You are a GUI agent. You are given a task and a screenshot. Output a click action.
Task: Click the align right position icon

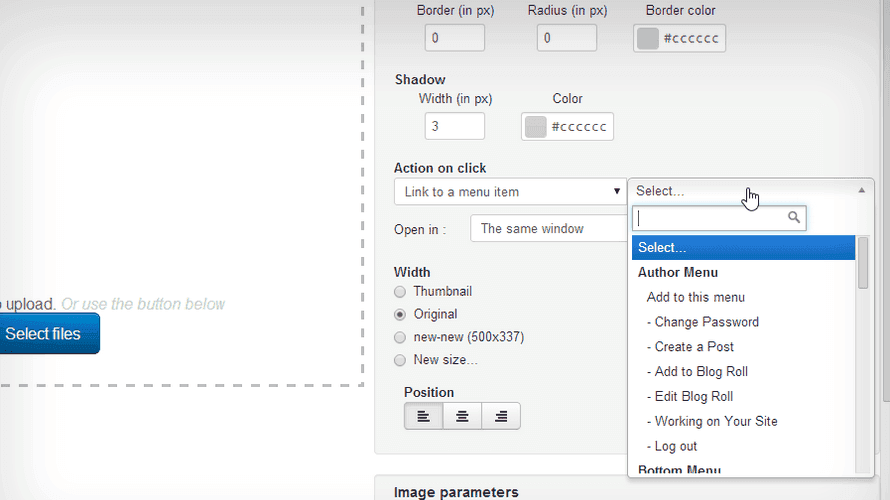point(501,416)
